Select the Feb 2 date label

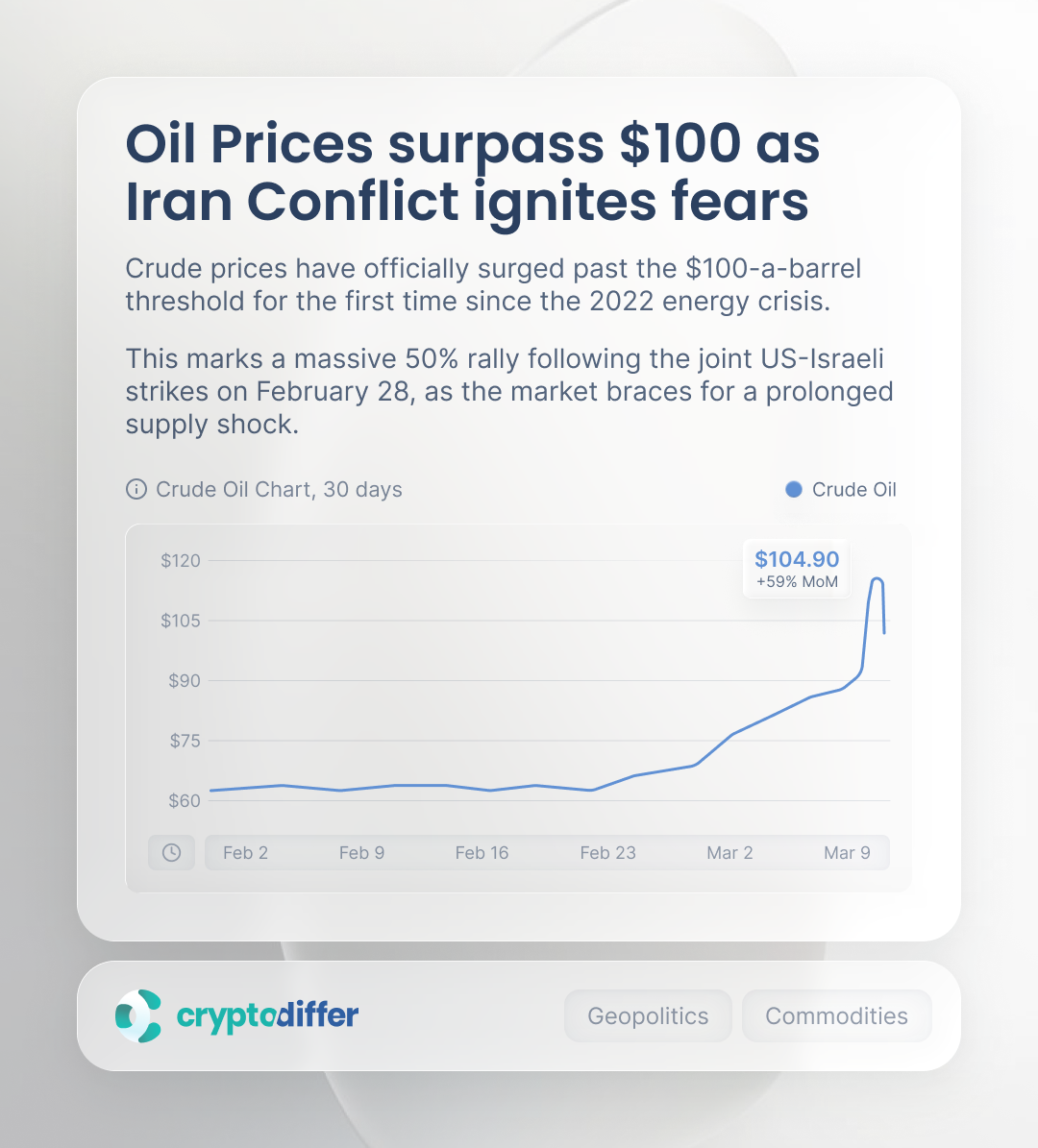click(245, 852)
